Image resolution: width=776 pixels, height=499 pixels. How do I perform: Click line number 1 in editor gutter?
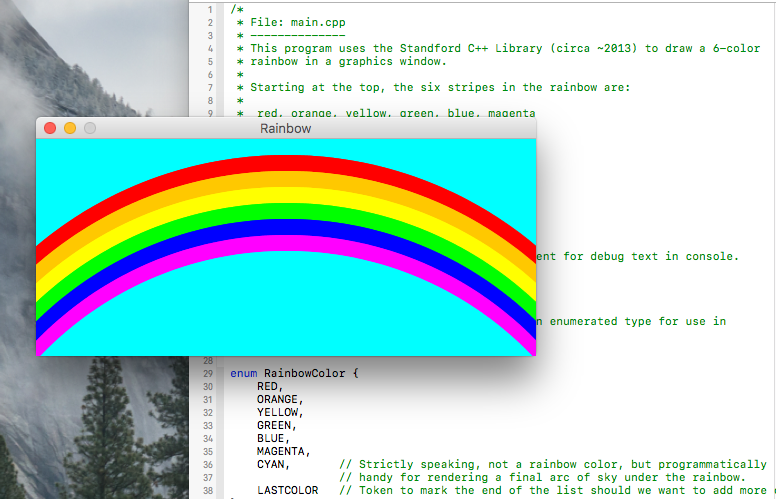pos(210,10)
